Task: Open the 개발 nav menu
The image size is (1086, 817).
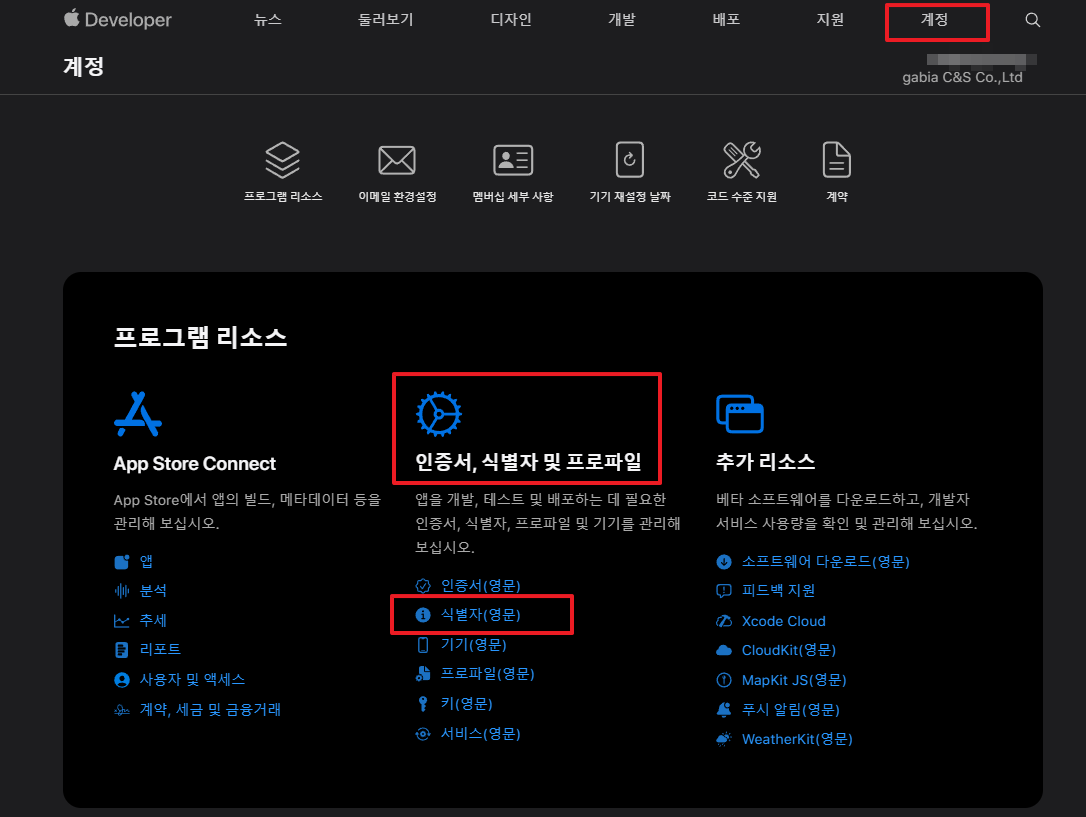Action: (621, 19)
